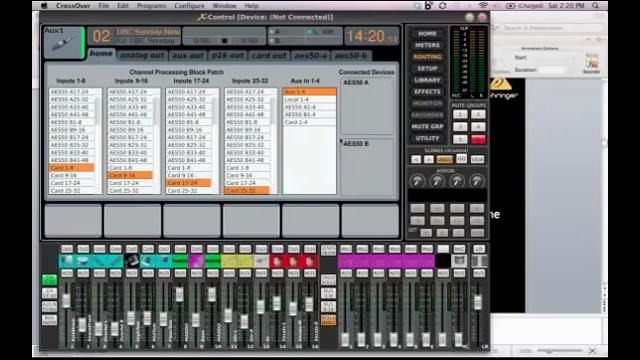Image resolution: width=640 pixels, height=360 pixels.
Task: Click the scenes GO button
Action: [x=461, y=158]
